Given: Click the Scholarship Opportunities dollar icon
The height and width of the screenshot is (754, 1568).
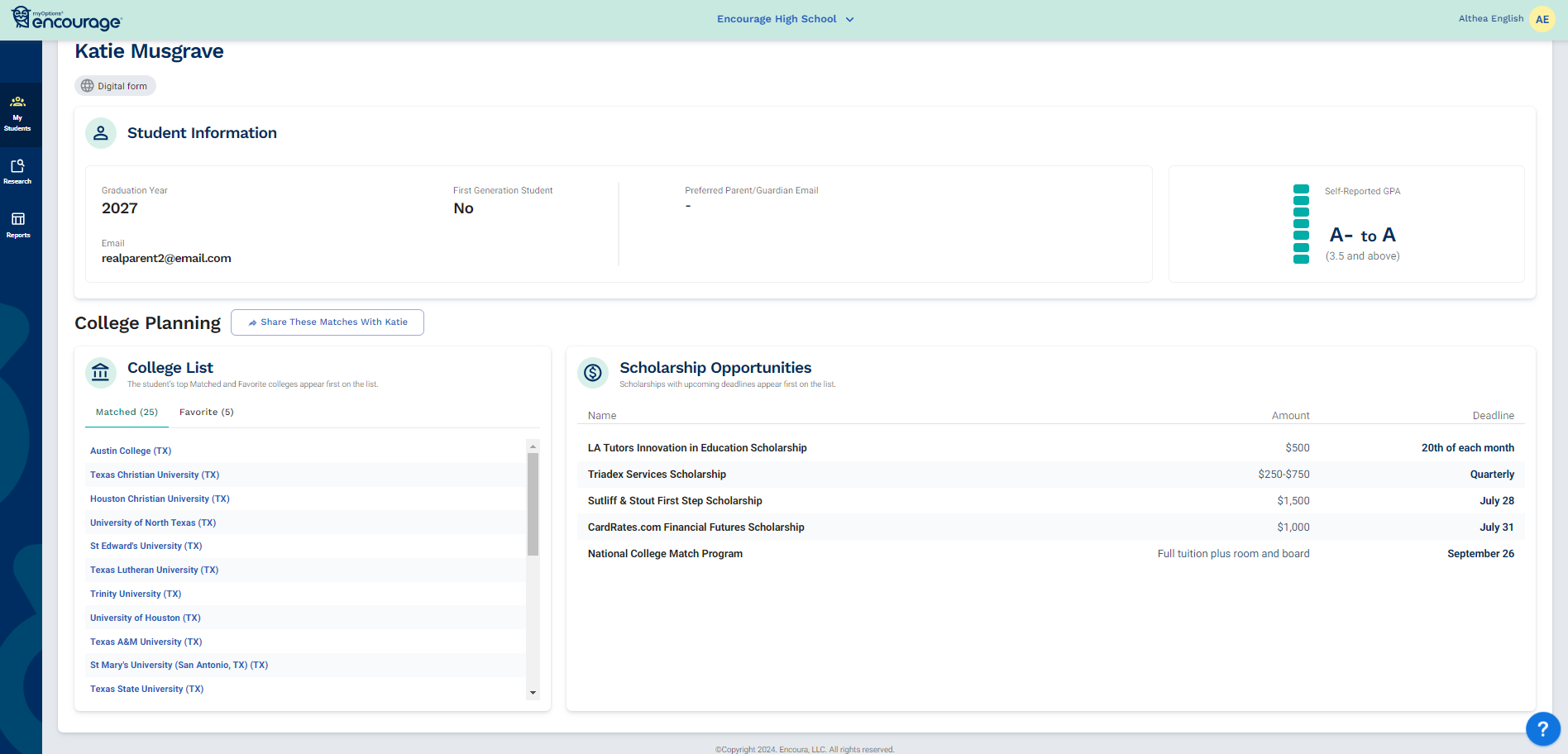Looking at the screenshot, I should pyautogui.click(x=593, y=373).
